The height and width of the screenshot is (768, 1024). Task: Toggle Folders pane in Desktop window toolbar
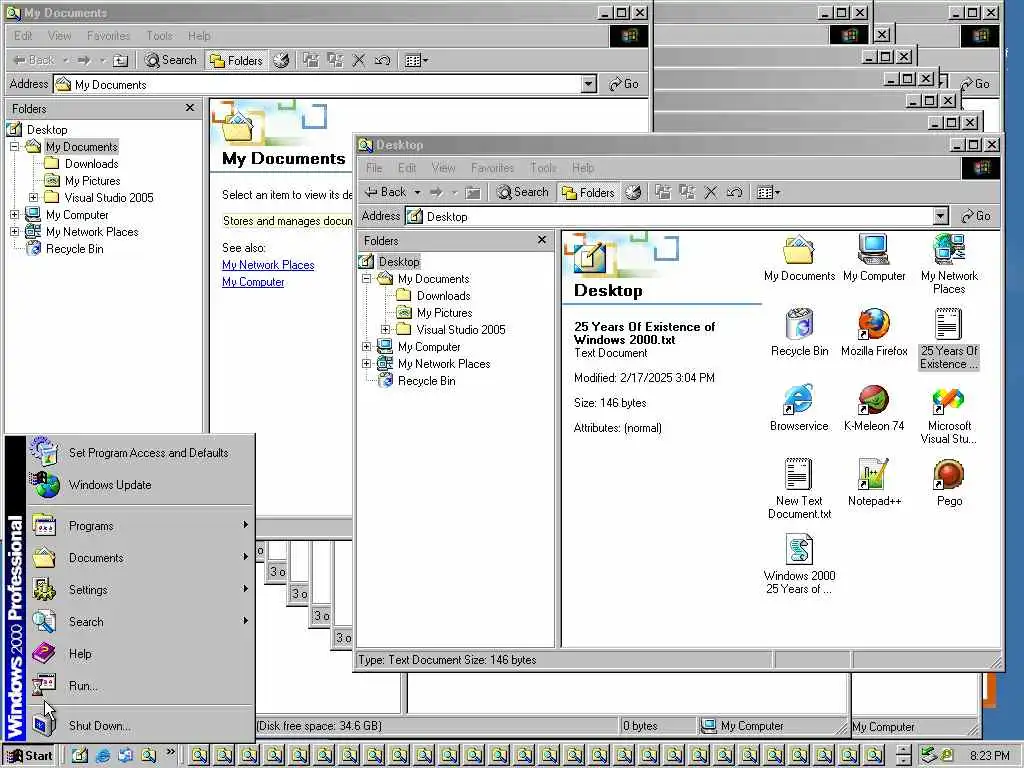588,192
